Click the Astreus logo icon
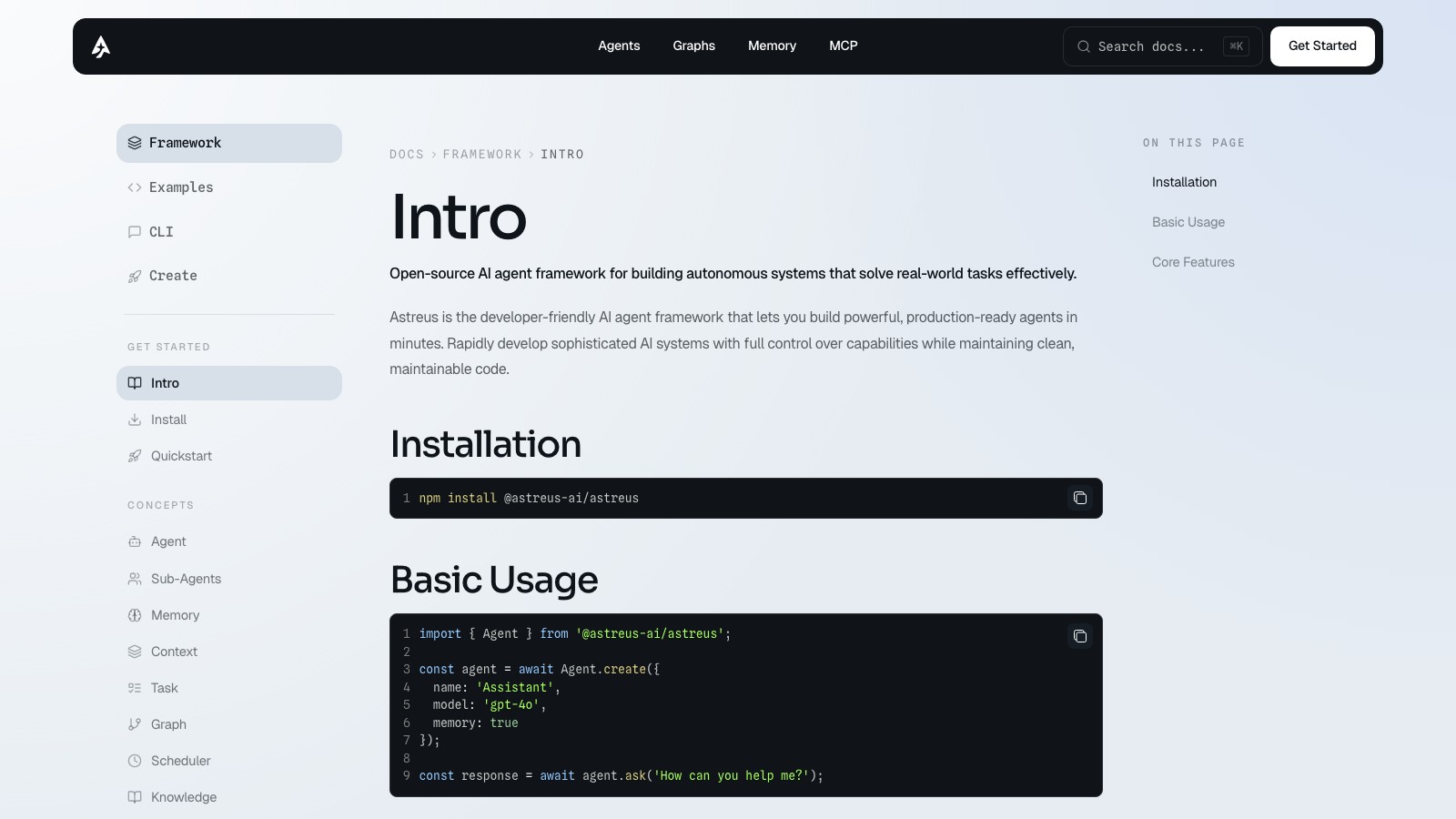 pos(101,46)
